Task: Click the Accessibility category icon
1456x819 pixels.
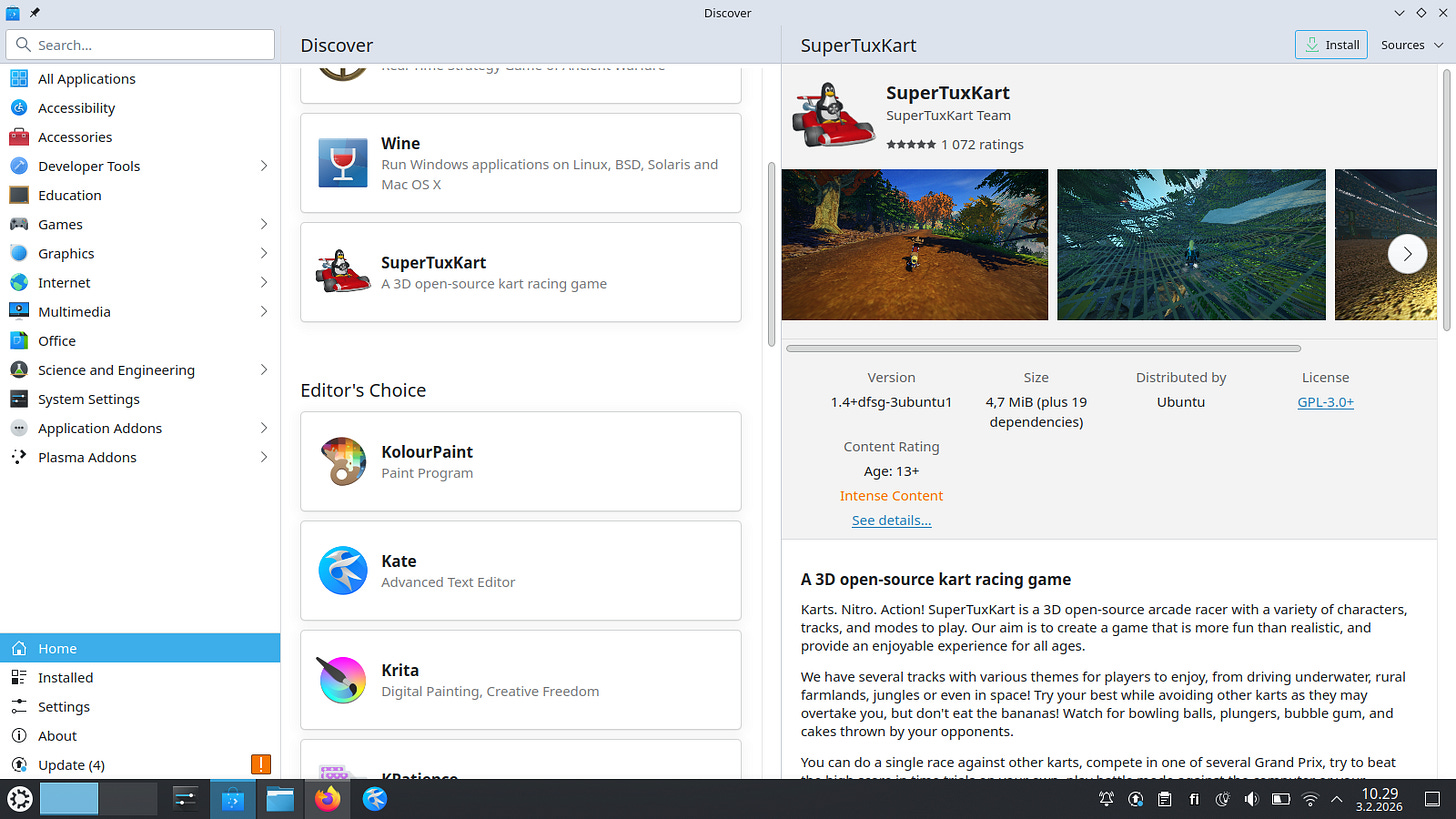Action: pyautogui.click(x=19, y=108)
